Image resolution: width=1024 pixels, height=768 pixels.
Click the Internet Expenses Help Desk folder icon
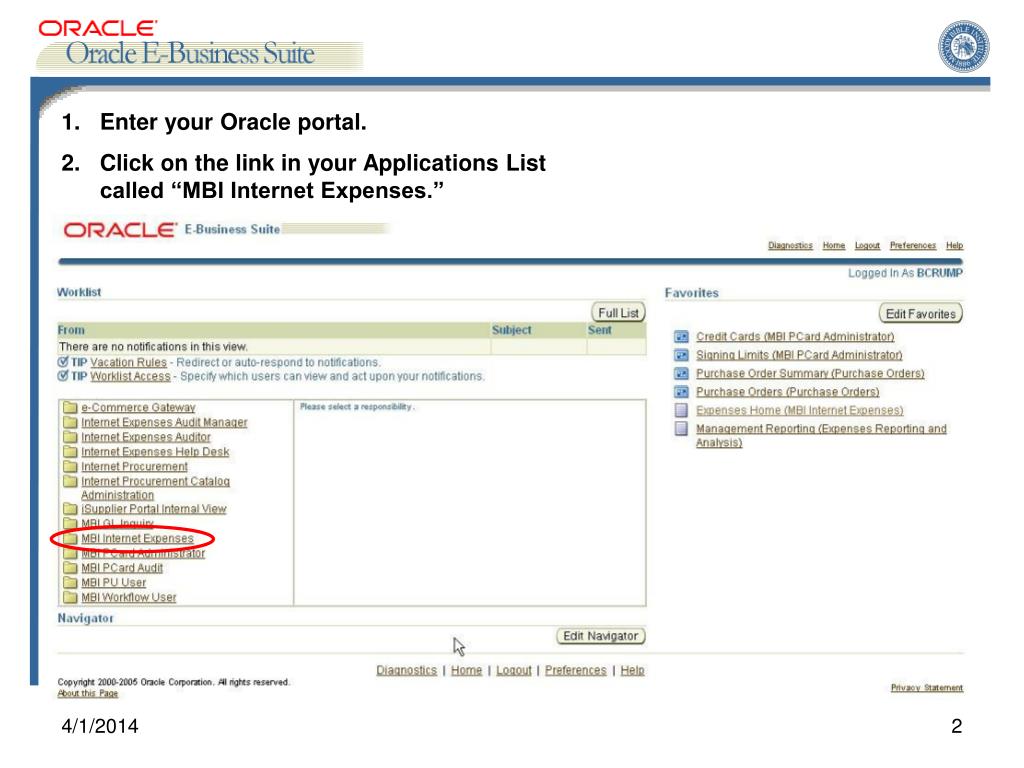pos(70,451)
